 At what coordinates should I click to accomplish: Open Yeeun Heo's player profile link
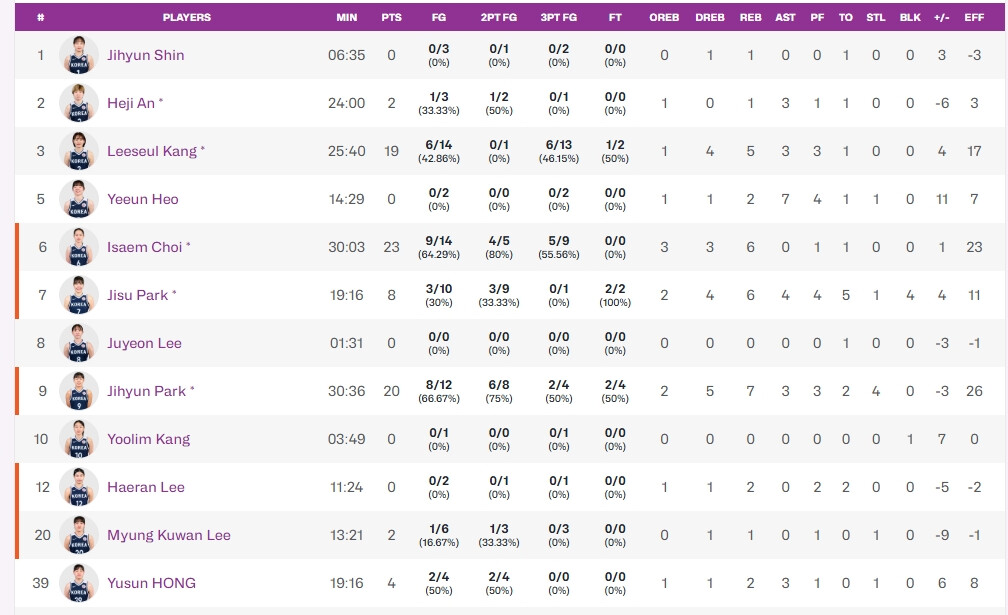click(x=142, y=199)
